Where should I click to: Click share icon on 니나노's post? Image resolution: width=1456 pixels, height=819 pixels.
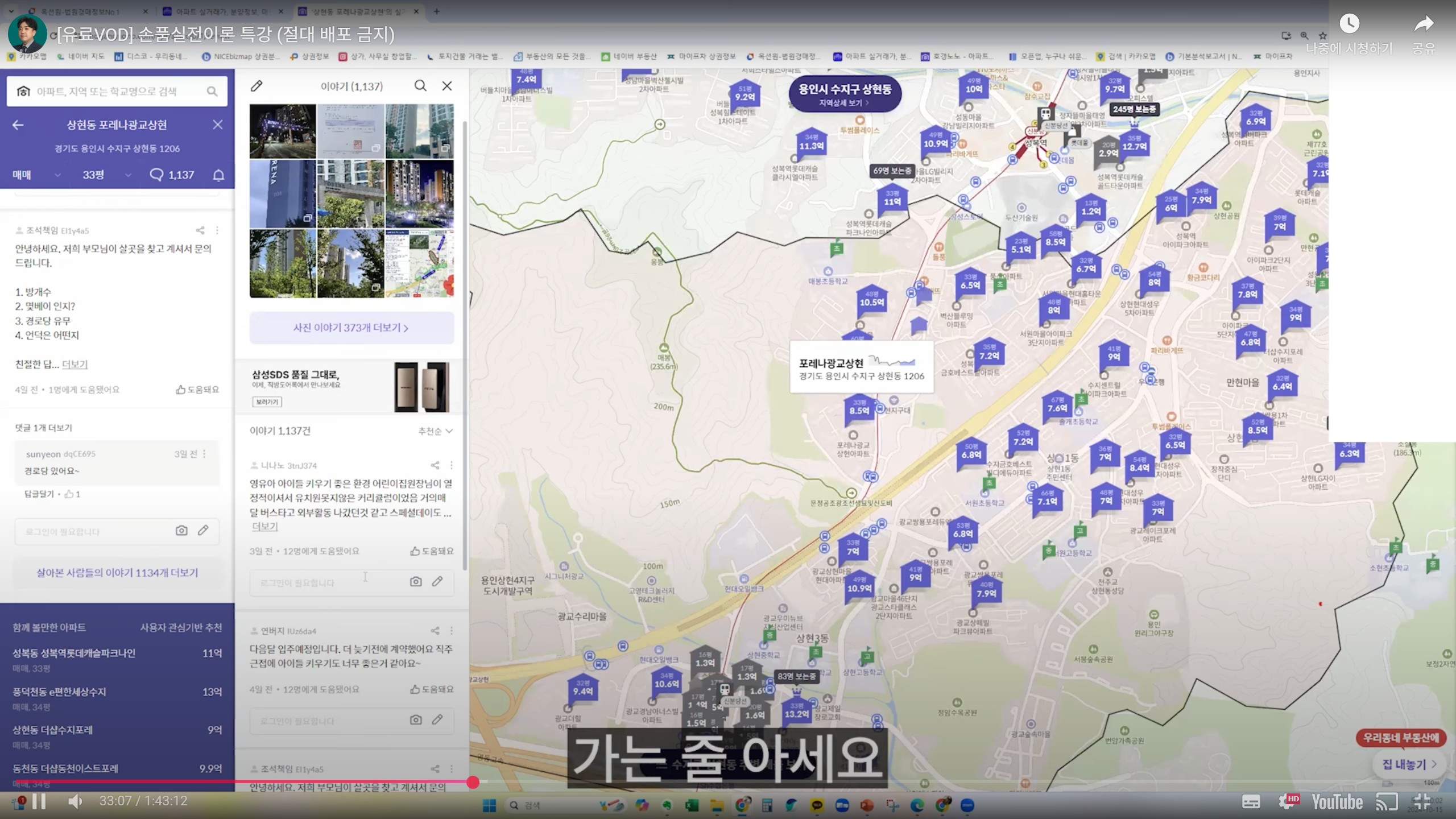coord(435,465)
